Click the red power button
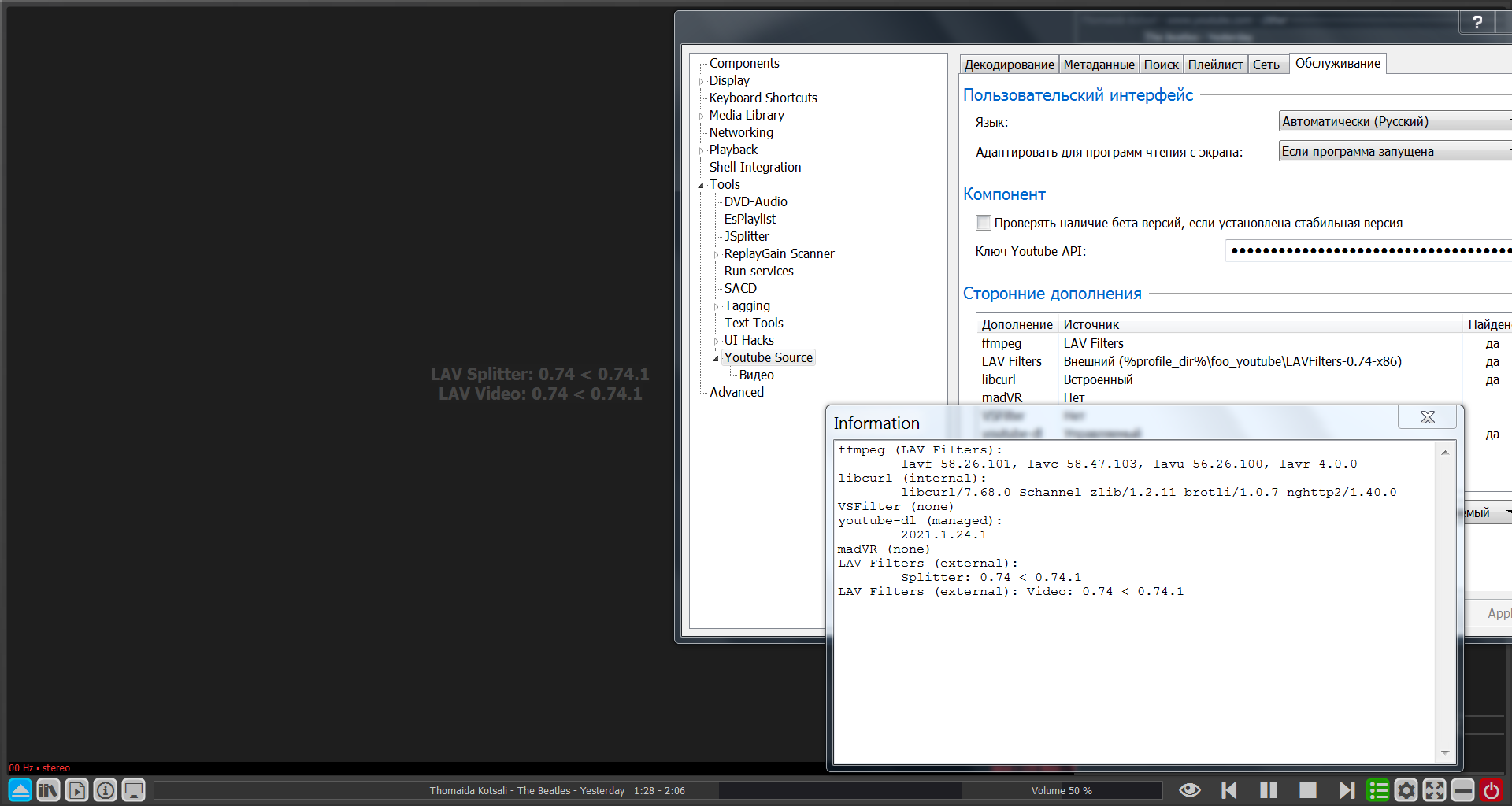The width and height of the screenshot is (1512, 806). (1491, 789)
